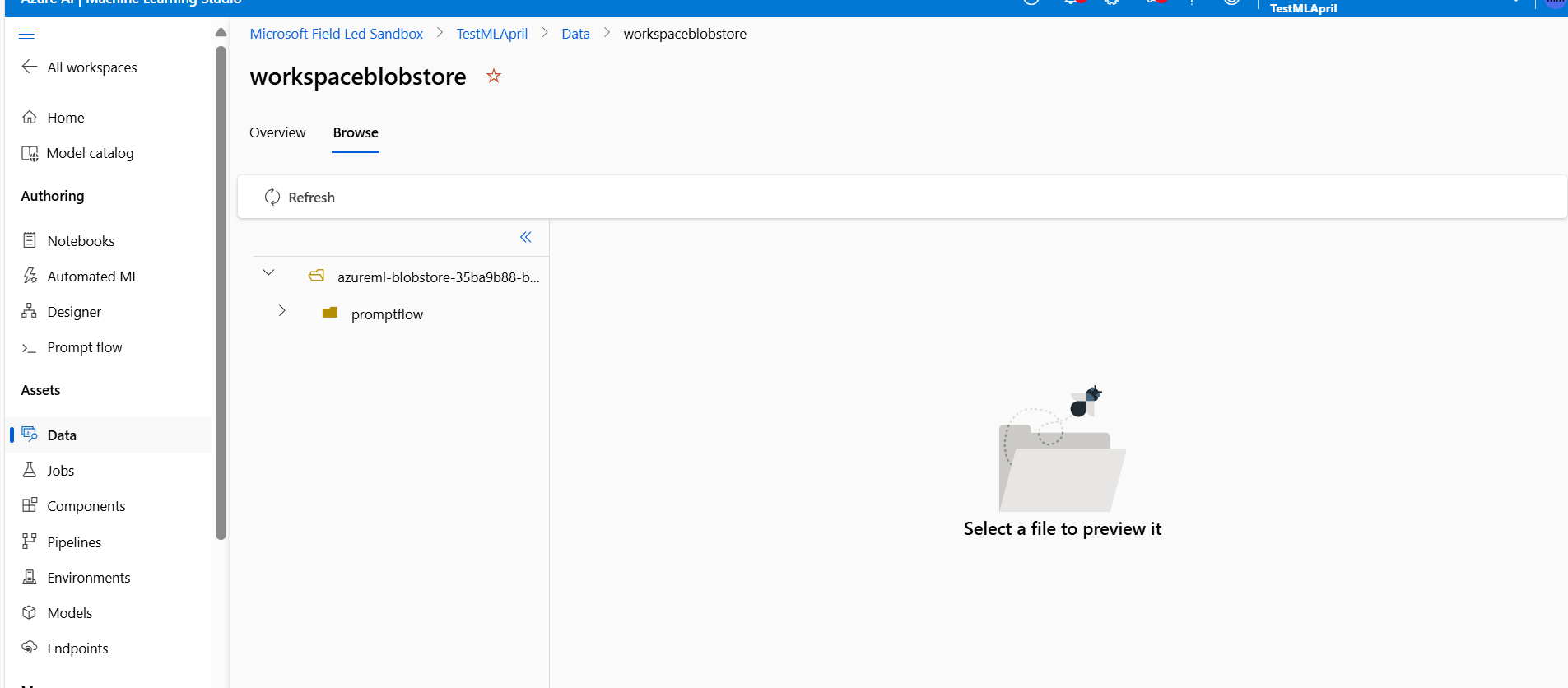Click the Automated ML icon

tap(30, 276)
